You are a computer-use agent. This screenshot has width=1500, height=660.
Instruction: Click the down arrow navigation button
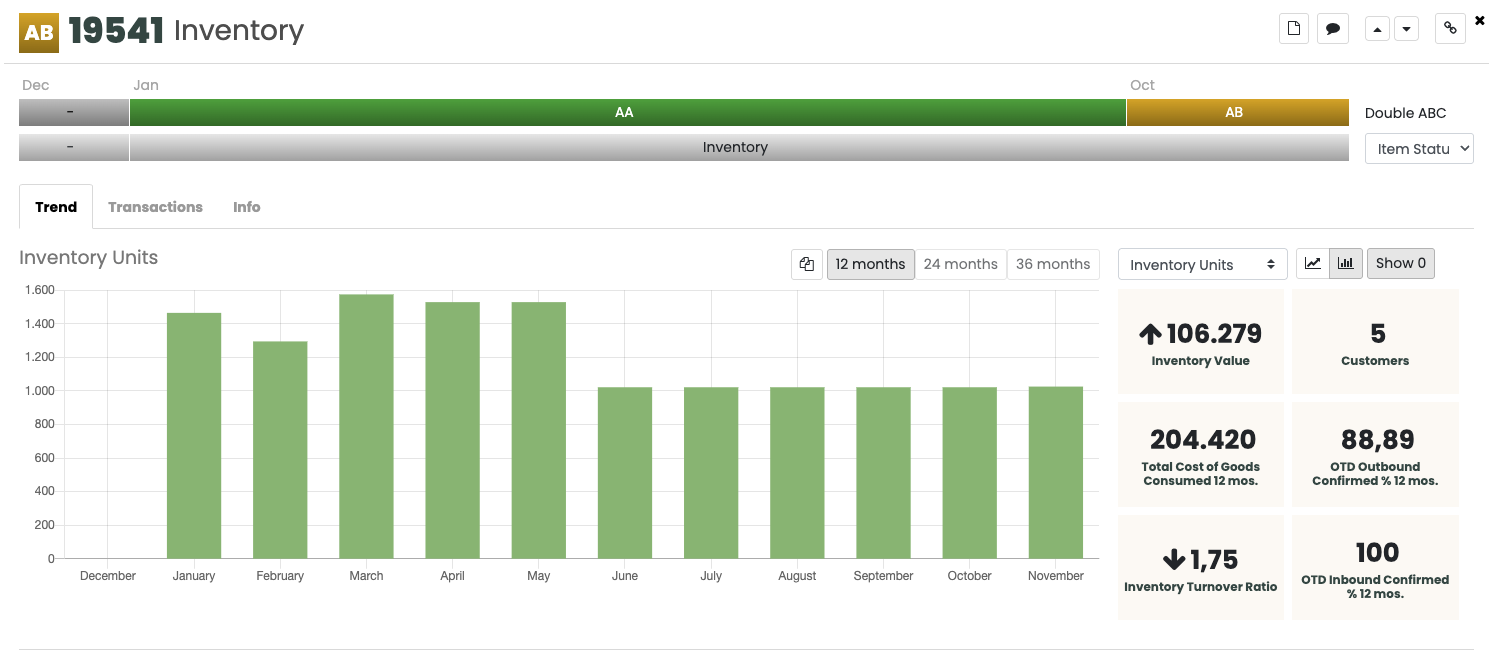tap(1407, 29)
